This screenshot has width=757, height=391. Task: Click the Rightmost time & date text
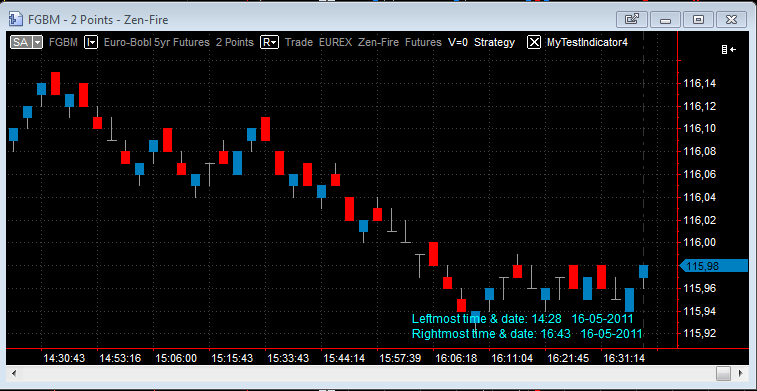click(x=527, y=334)
